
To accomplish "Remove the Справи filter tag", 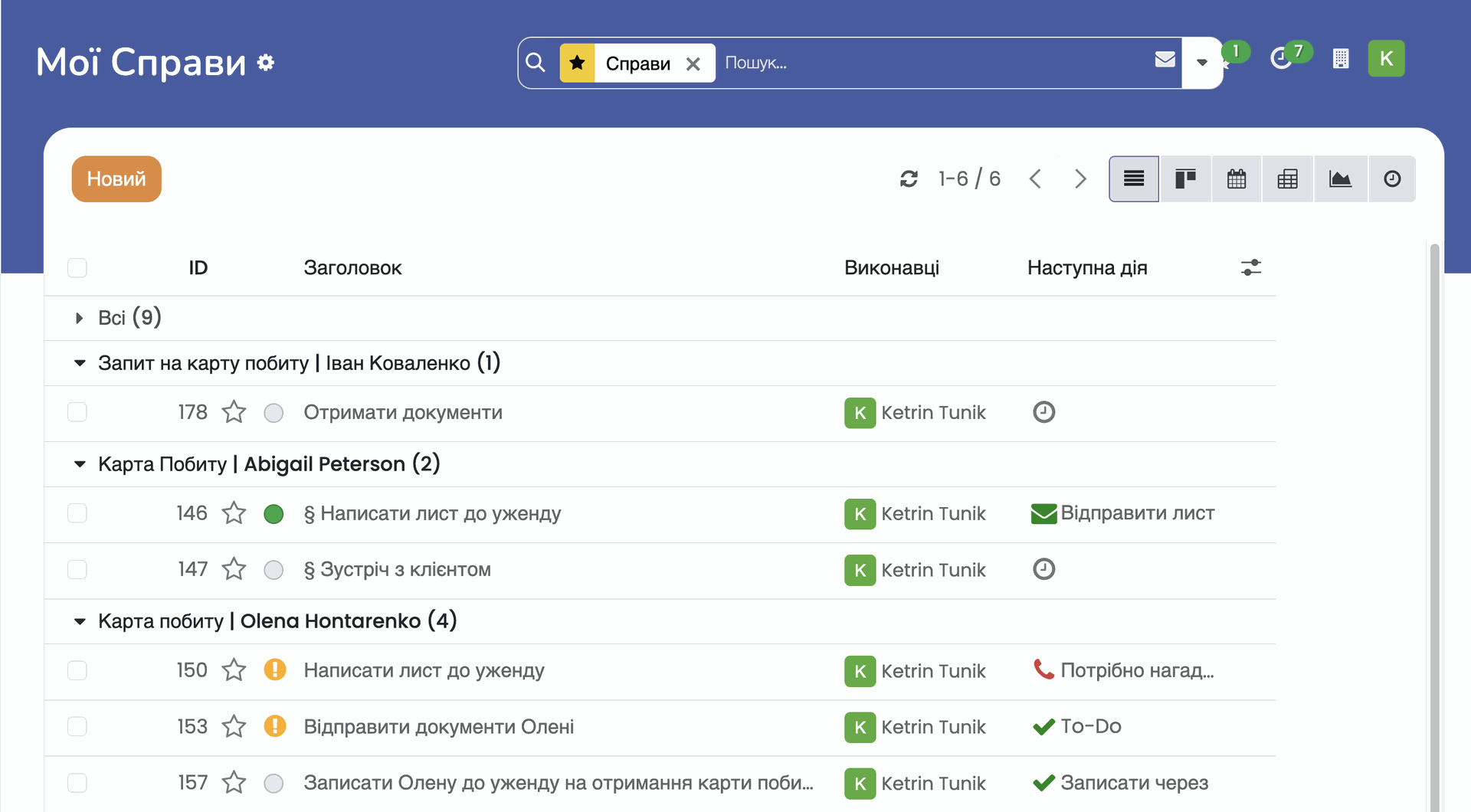I will click(693, 64).
